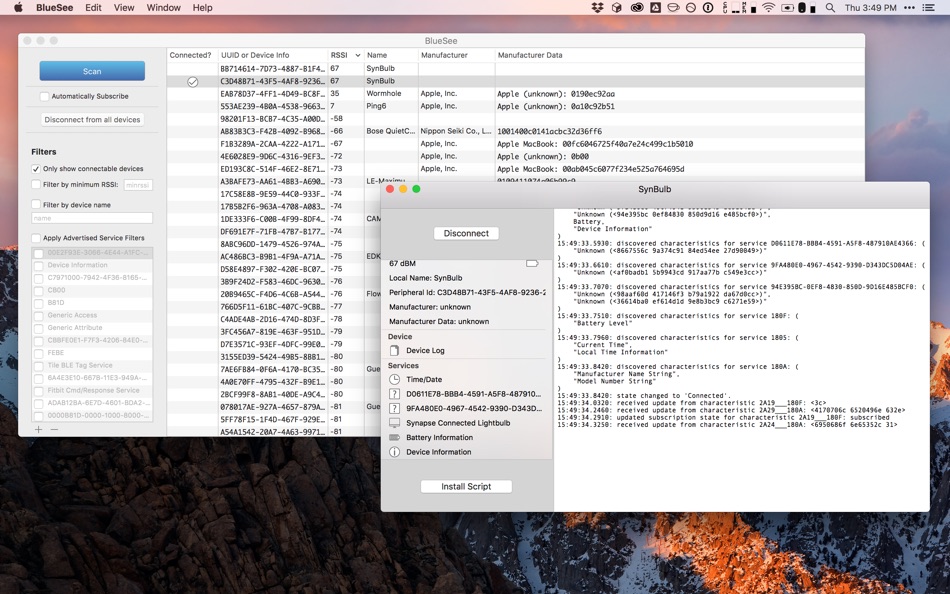Toggle Filter by minimum RSSI checkbox
950x594 pixels.
(36, 185)
